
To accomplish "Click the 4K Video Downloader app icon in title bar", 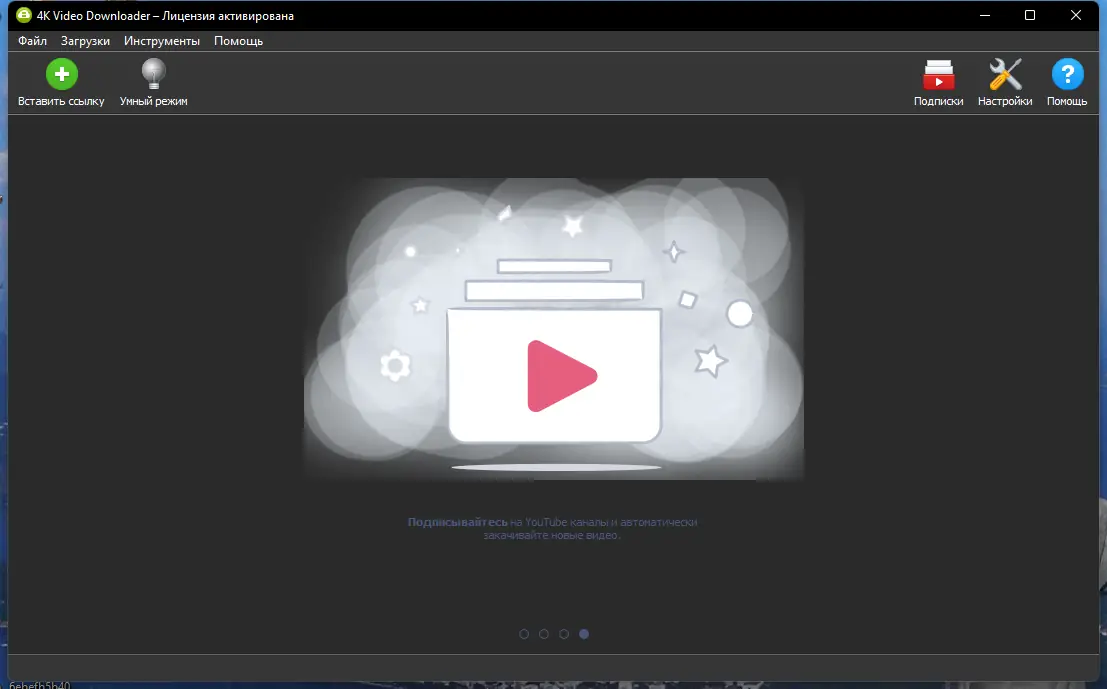I will pos(24,15).
